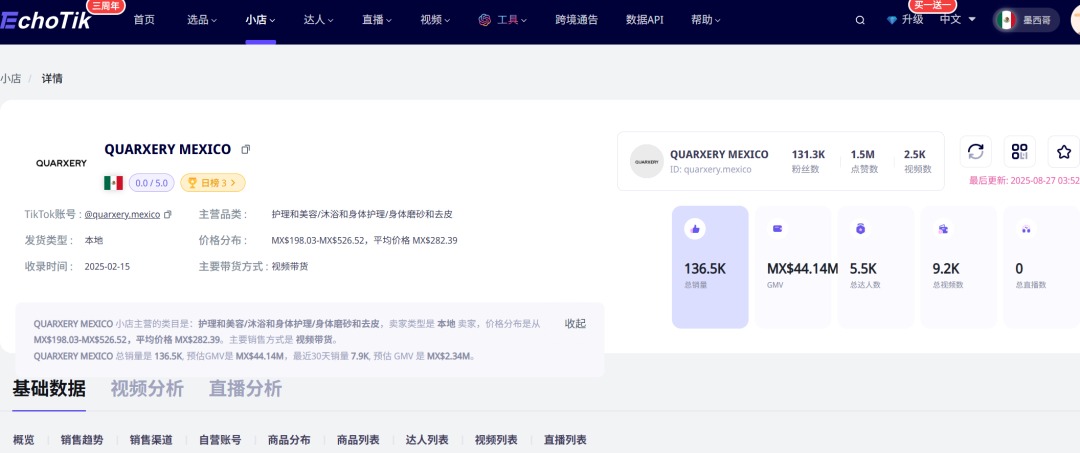Image resolution: width=1080 pixels, height=453 pixels.
Task: Click the search magnifier icon in header
Action: coord(860,20)
